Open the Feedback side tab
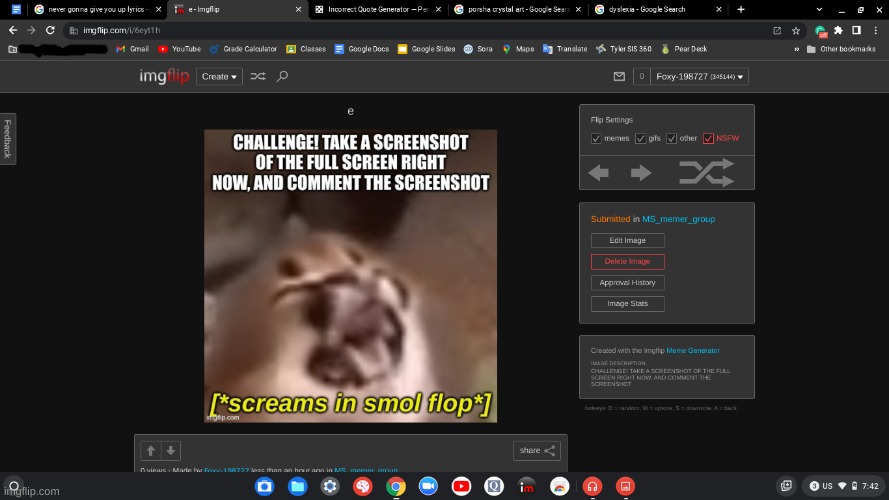Screen dimensions: 889x500 click(x=8, y=138)
